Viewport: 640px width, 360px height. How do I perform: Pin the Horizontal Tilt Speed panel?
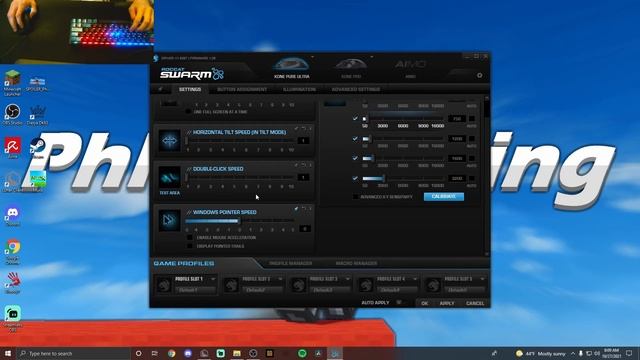296,129
